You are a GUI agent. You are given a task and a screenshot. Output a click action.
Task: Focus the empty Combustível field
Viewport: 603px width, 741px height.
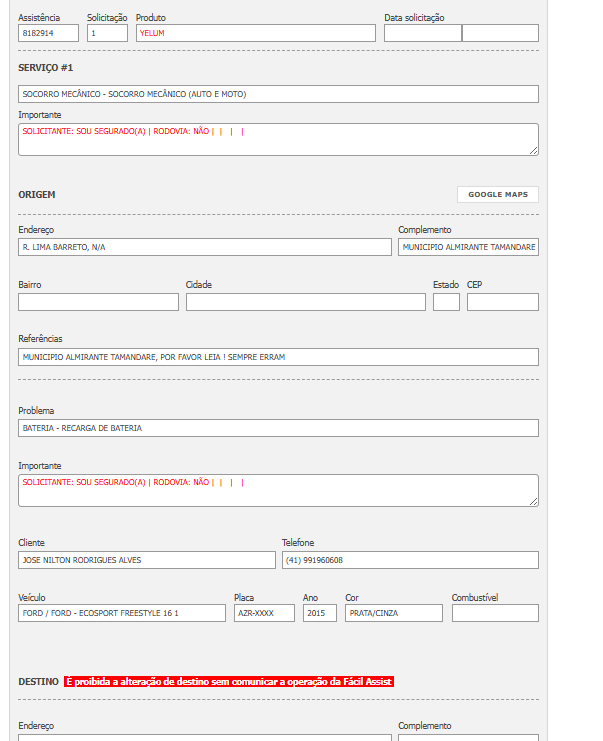[x=495, y=613]
